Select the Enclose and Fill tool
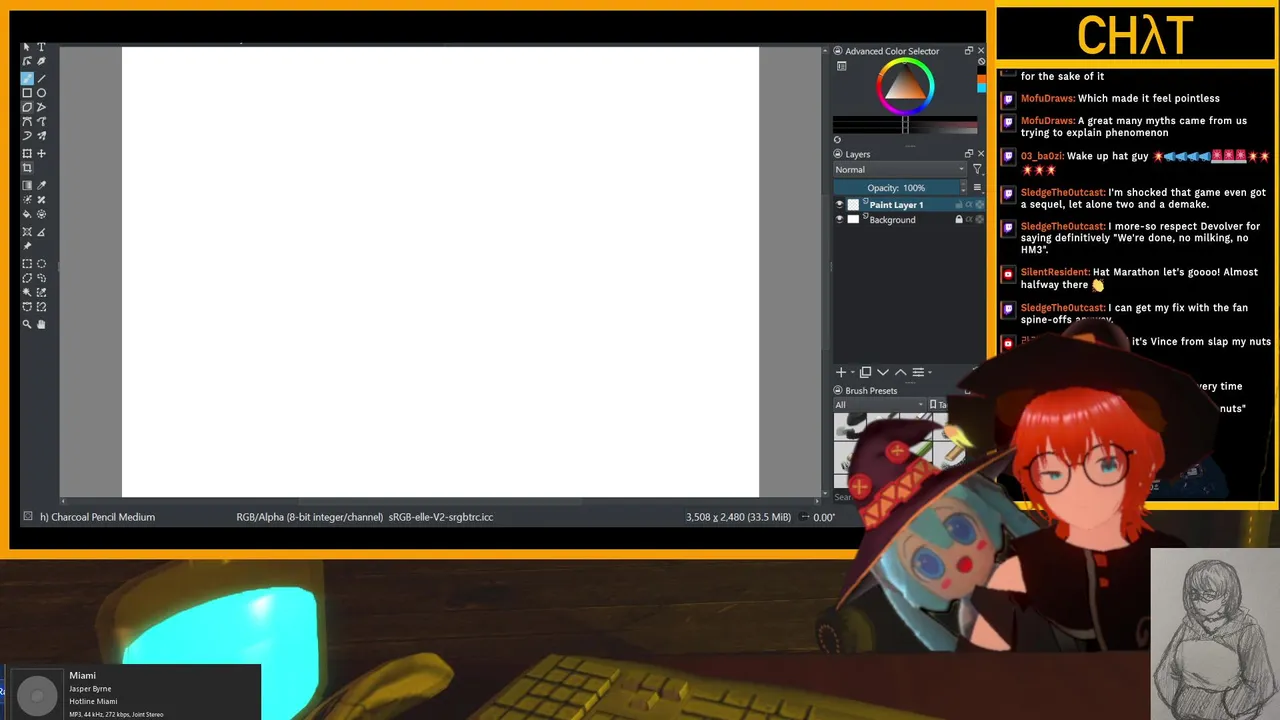Viewport: 1280px width, 720px height. coord(41,215)
